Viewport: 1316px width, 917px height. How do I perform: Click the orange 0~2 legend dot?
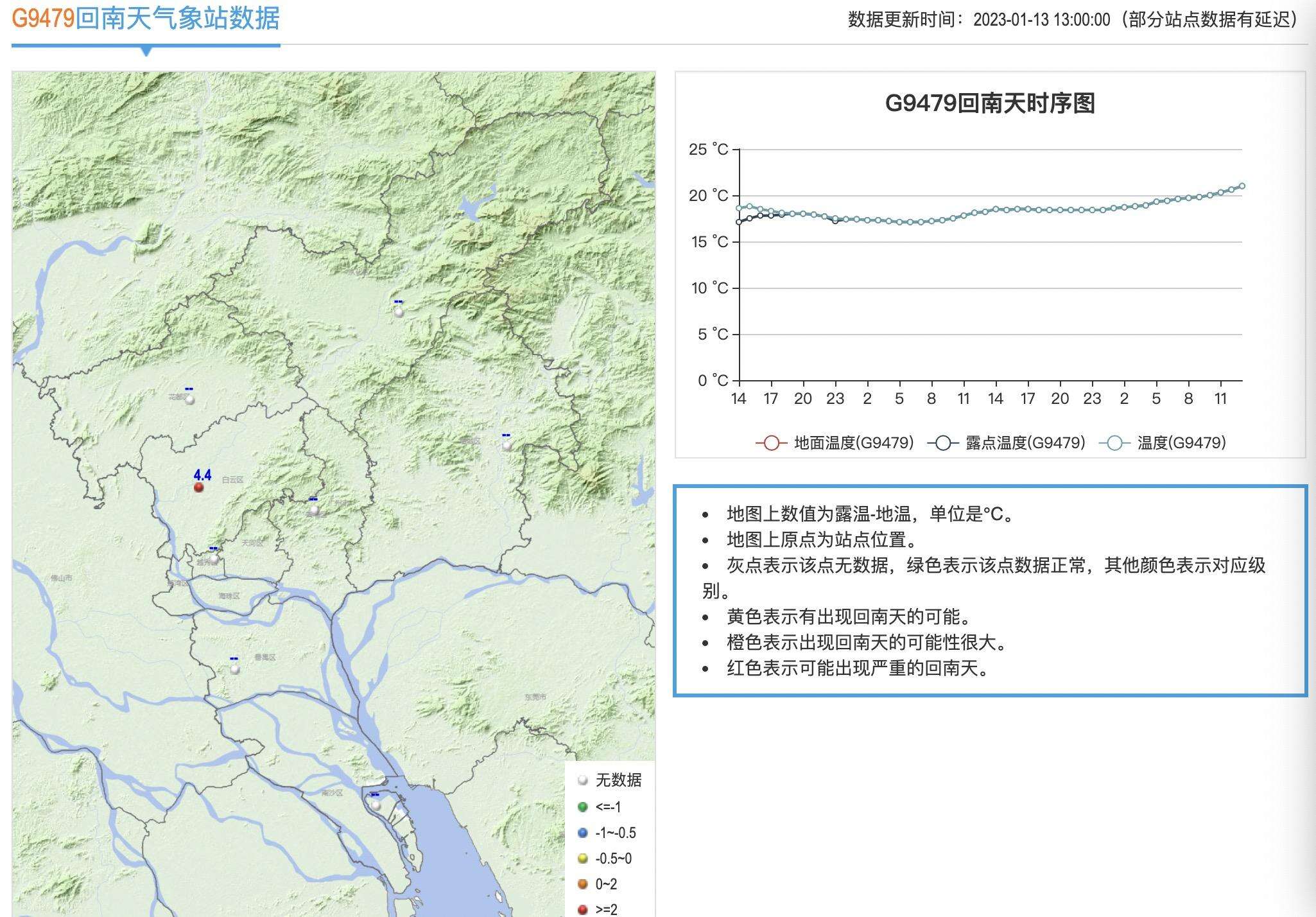(583, 884)
